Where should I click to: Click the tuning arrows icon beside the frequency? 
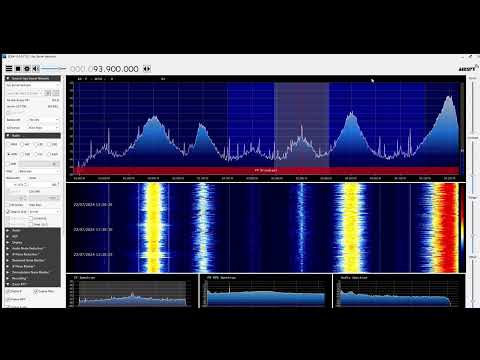[x=147, y=69]
